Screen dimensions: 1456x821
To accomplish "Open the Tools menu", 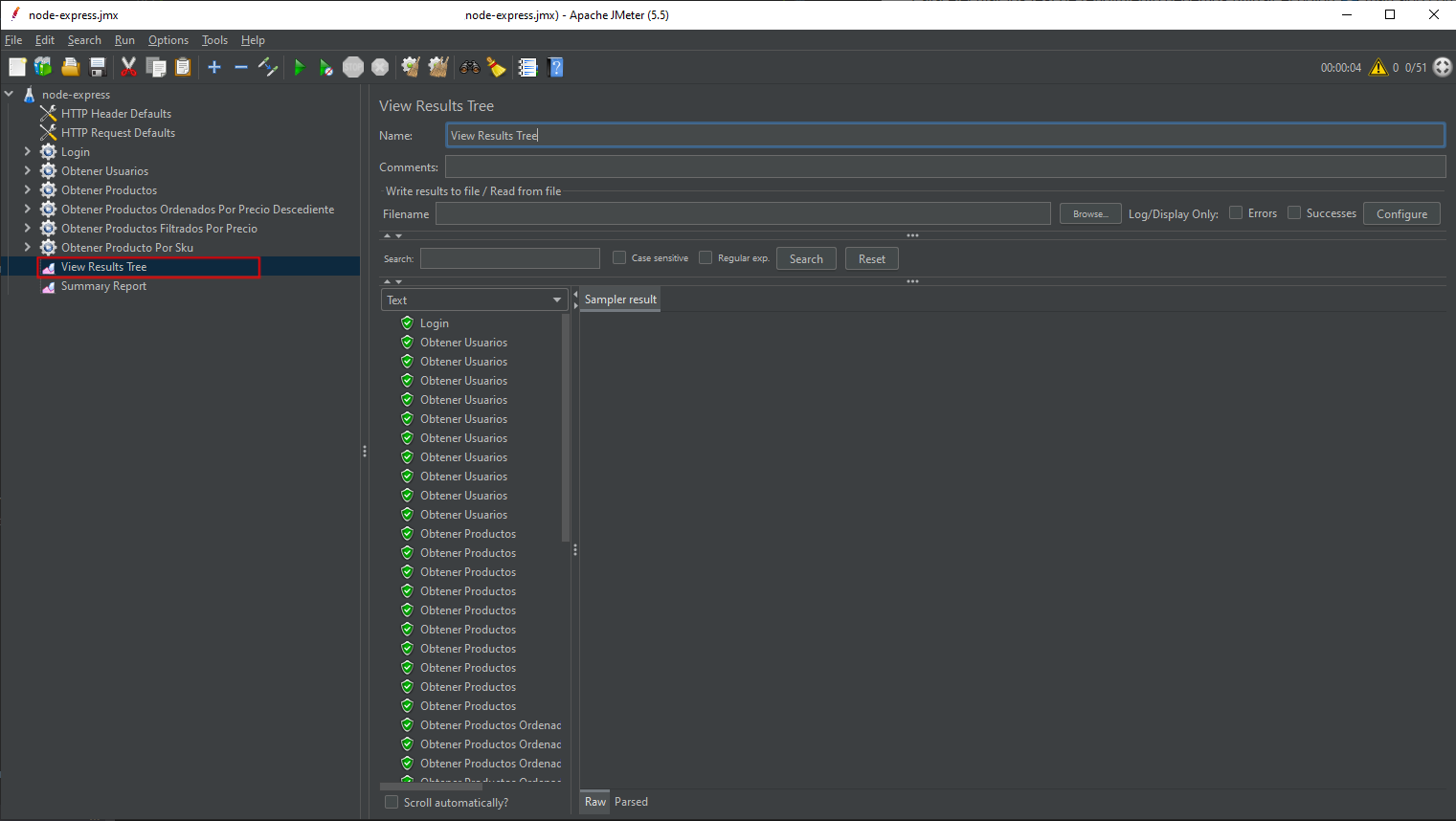I will click(x=214, y=40).
